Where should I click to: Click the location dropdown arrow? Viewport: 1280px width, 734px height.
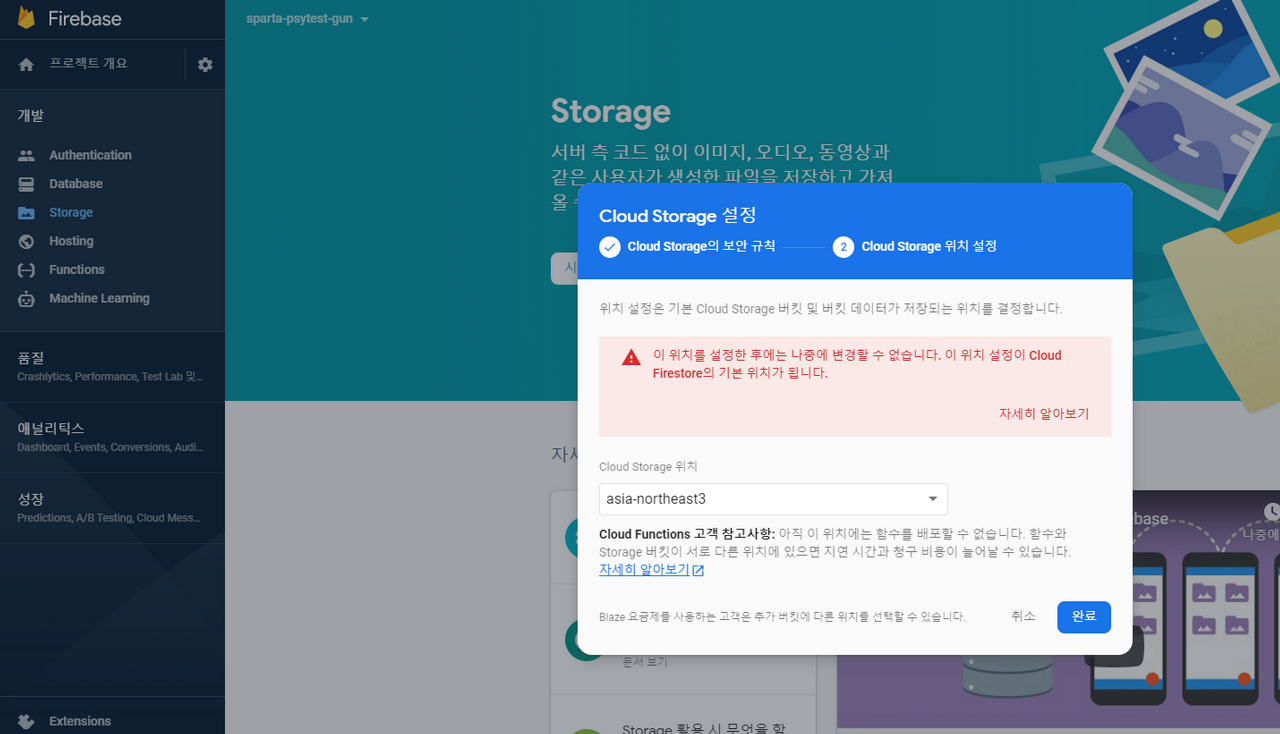point(933,499)
